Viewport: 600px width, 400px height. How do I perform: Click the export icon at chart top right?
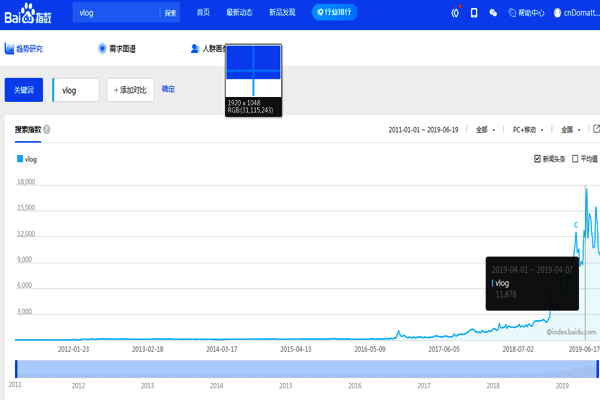(596, 129)
